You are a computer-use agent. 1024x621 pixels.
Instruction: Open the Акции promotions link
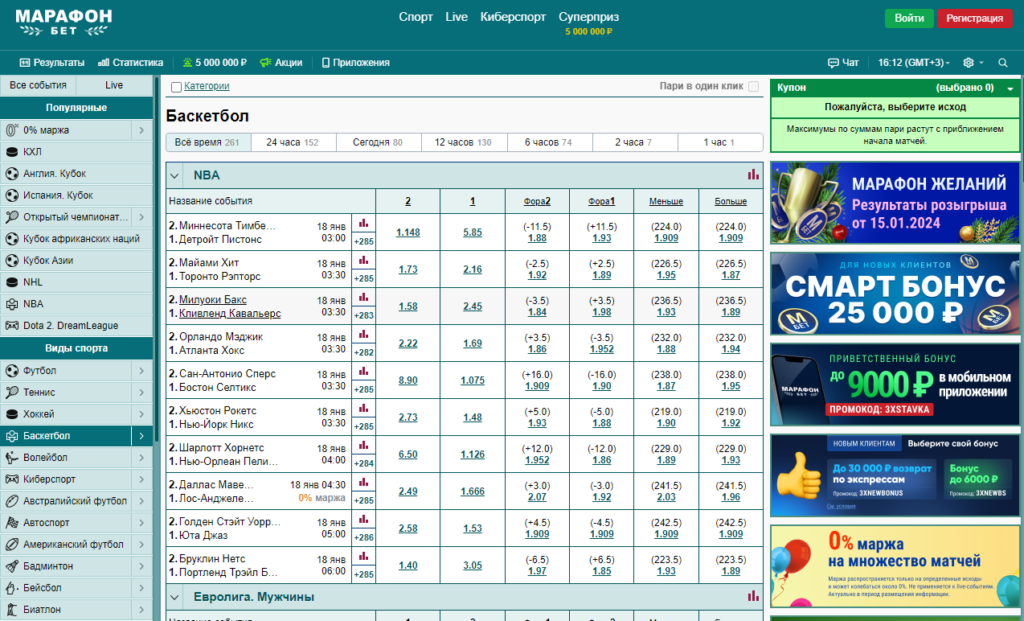(281, 63)
